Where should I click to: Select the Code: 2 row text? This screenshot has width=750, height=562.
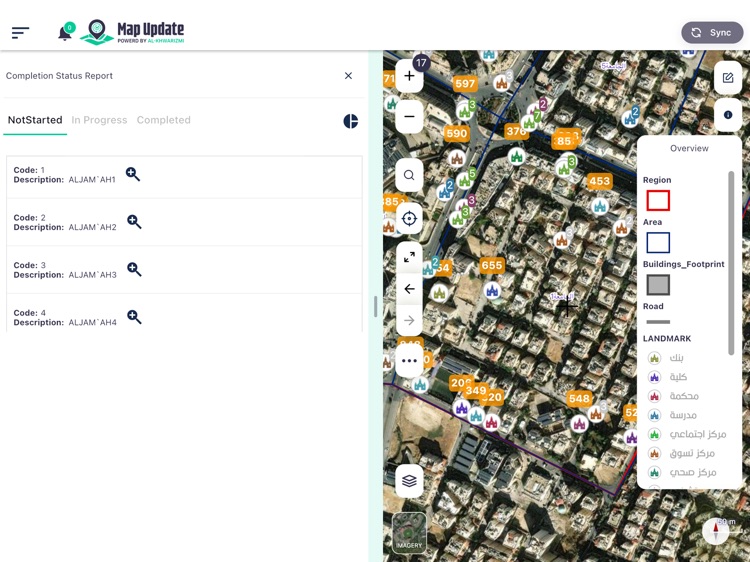click(30, 218)
